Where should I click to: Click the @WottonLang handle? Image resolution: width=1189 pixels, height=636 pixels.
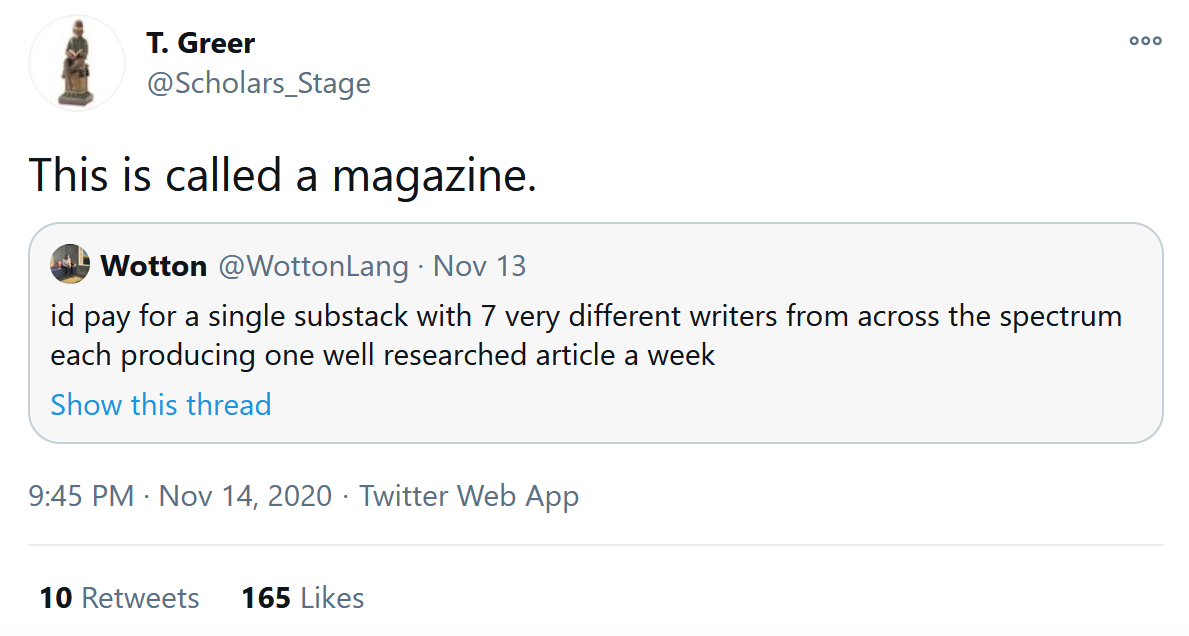(x=313, y=266)
